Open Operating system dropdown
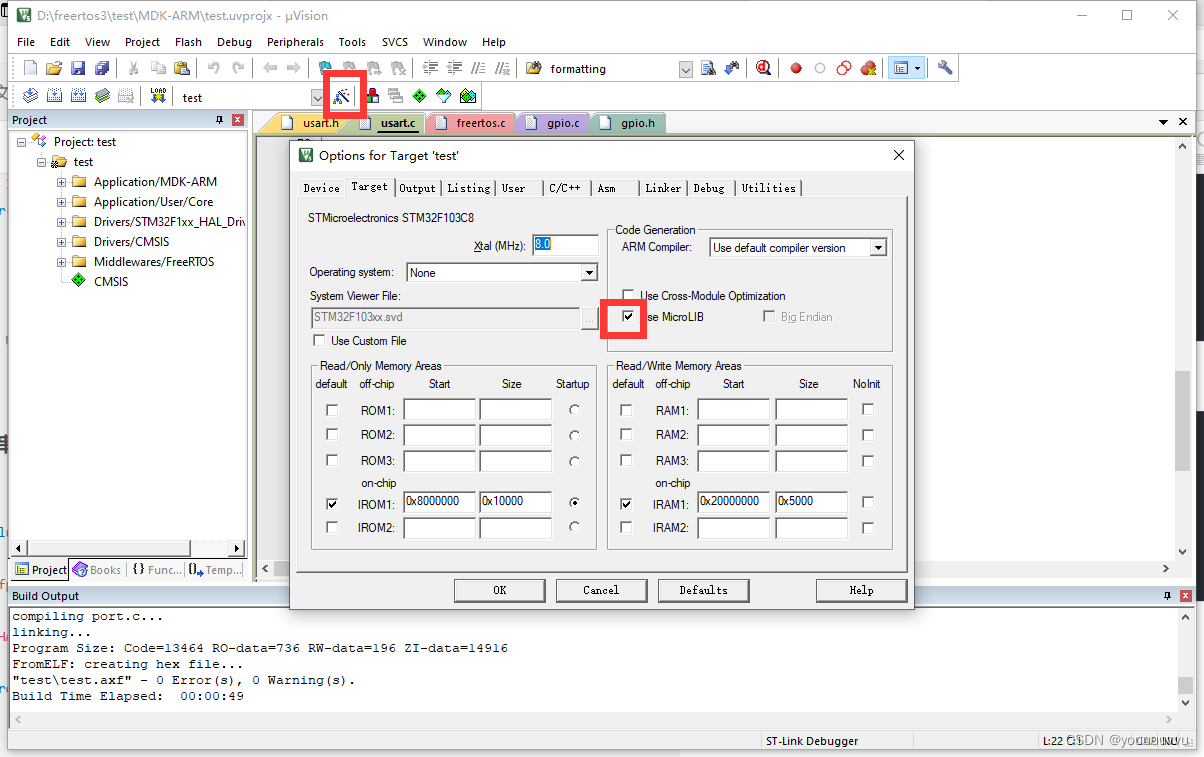 click(x=589, y=273)
